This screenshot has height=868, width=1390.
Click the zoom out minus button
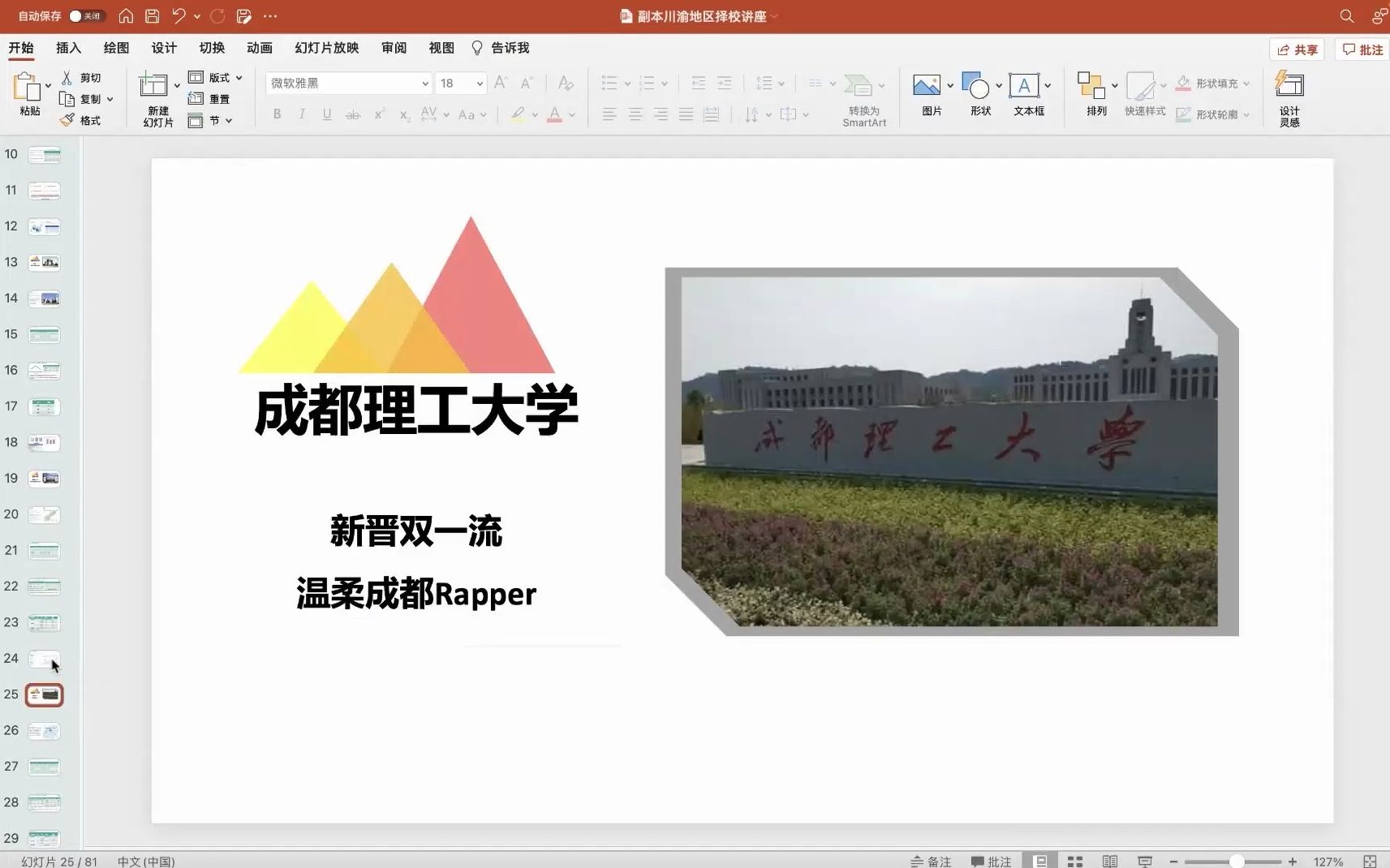pos(1173,862)
